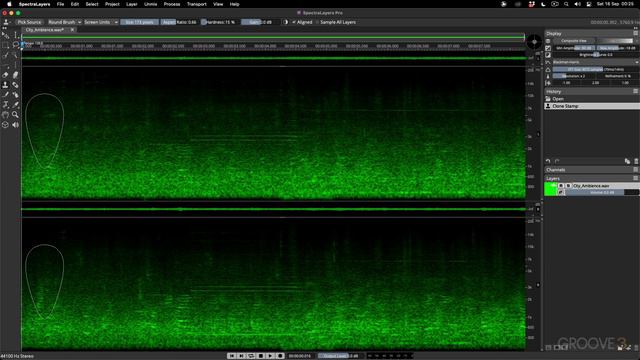Open the Apple menu
Viewport: 640px width, 360px height.
pyautogui.click(x=9, y=4)
